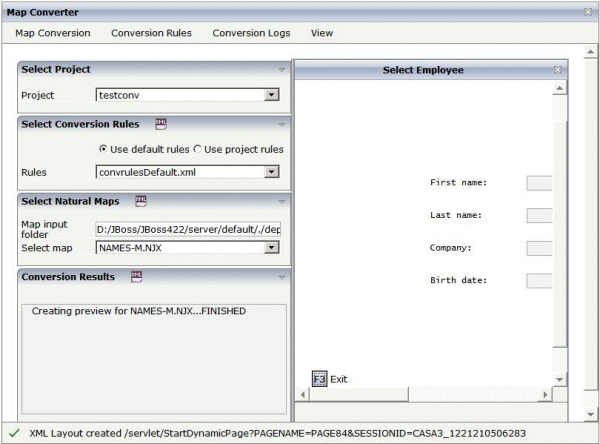Screen dimensions: 600x444
Task: Collapse the Select Conversion Rules section
Action: point(282,124)
